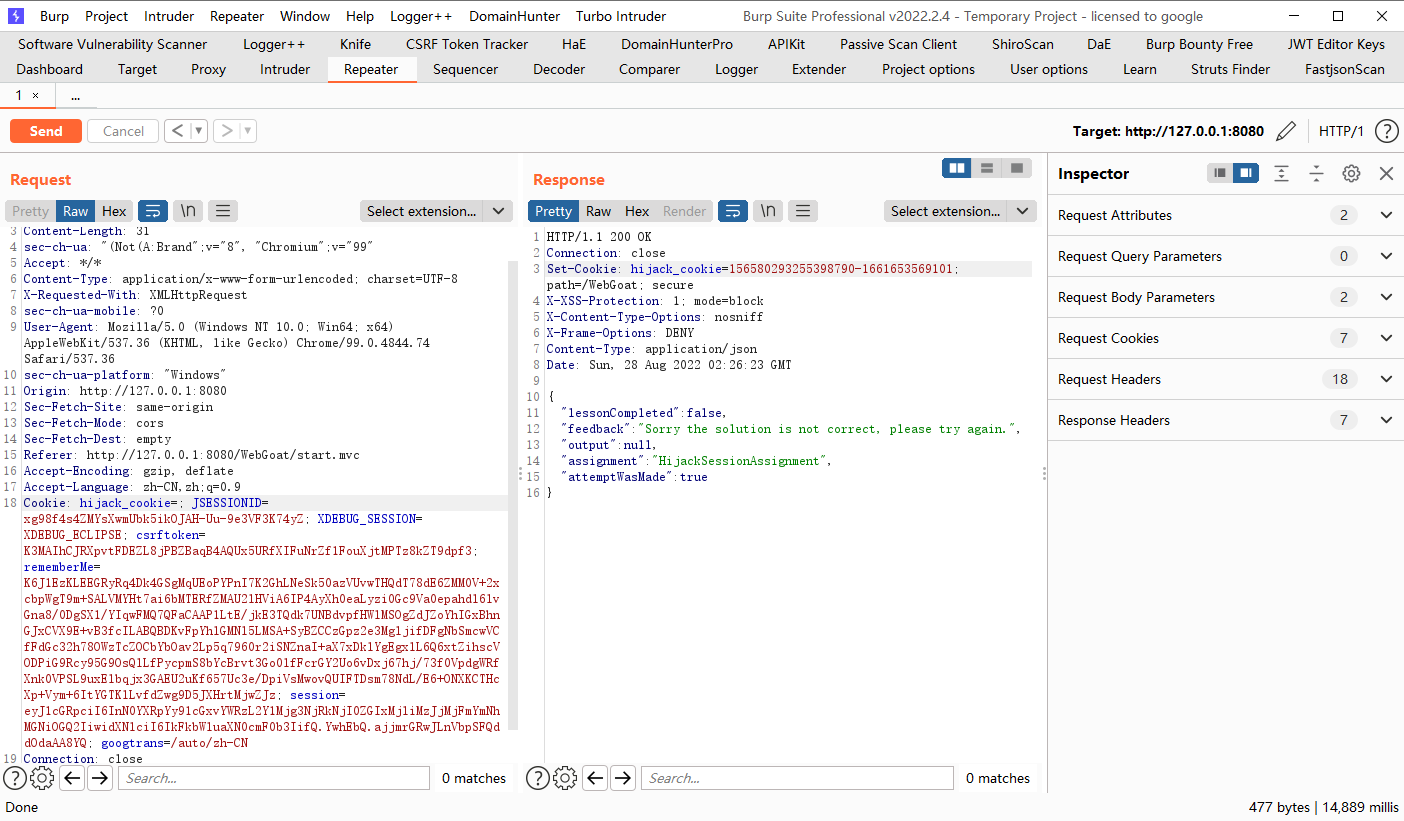Open Request search settings gear
The width and height of the screenshot is (1404, 821).
tap(42, 778)
